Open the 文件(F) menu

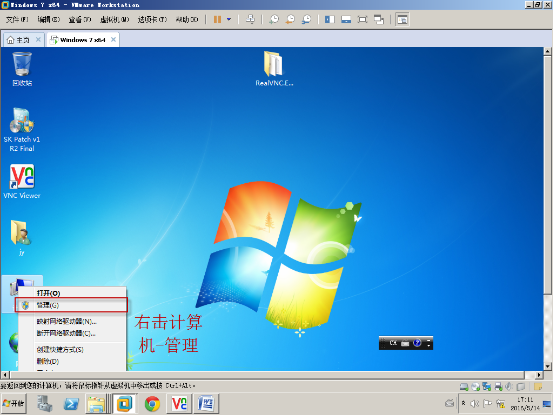17,19
